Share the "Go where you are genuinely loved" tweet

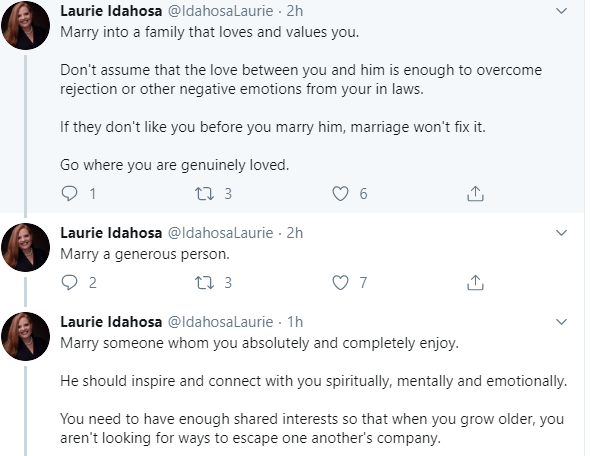point(475,194)
